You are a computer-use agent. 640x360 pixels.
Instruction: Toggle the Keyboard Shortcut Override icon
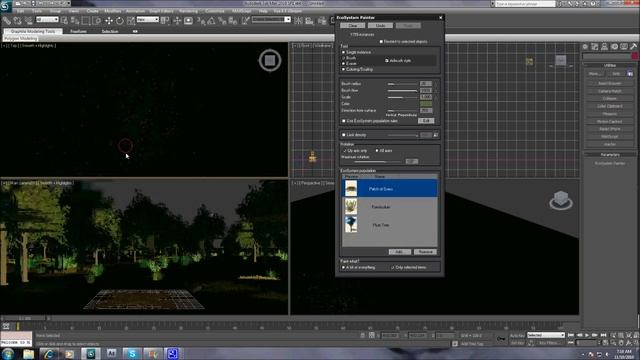(189, 20)
